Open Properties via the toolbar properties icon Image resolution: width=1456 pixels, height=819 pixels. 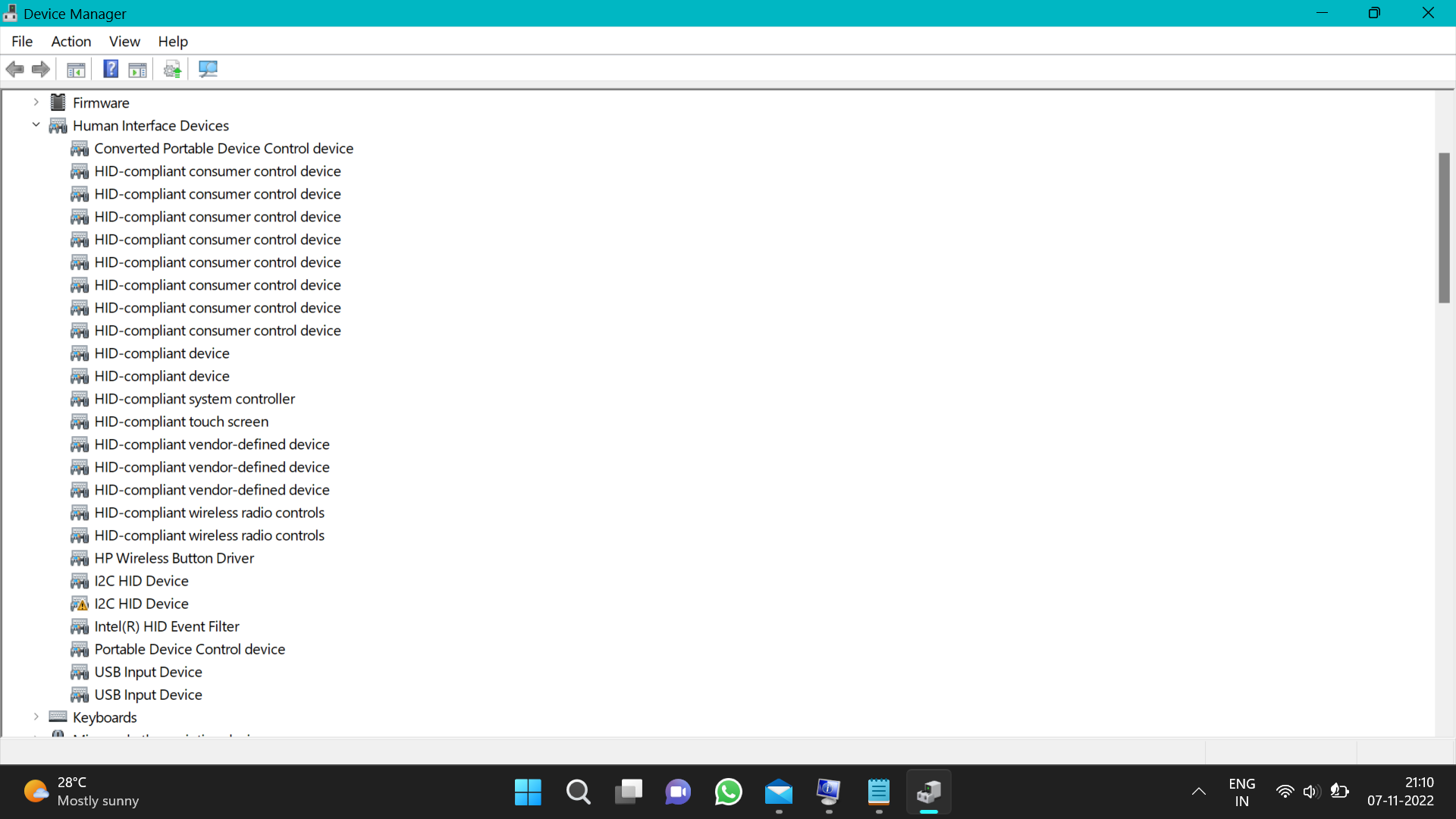(137, 69)
